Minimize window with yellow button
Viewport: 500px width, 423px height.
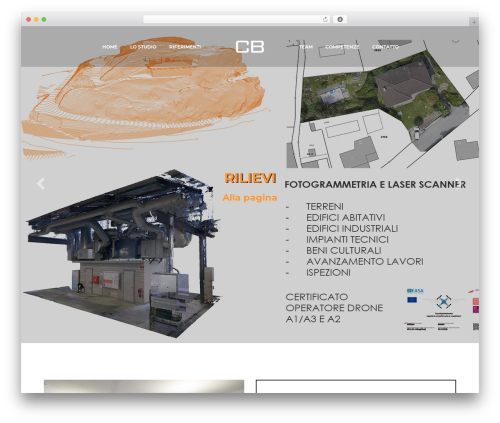point(36,20)
